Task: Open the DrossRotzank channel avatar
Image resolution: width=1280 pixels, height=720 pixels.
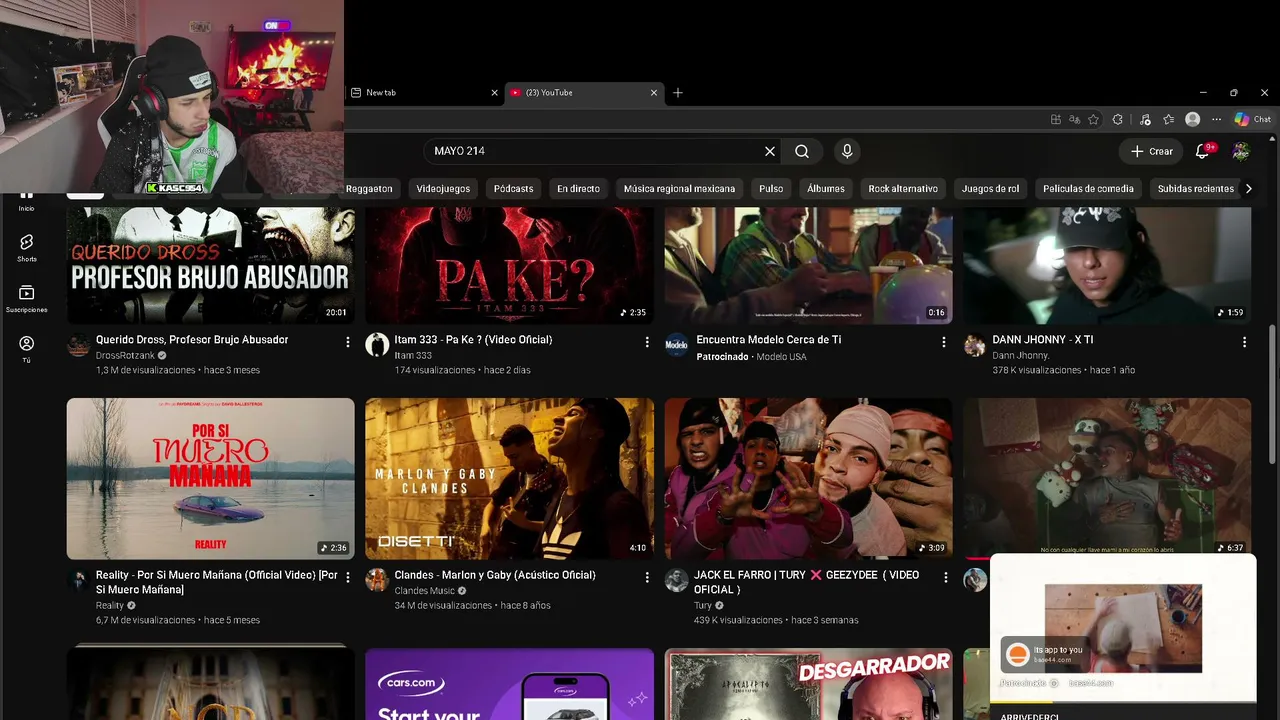Action: (78, 346)
